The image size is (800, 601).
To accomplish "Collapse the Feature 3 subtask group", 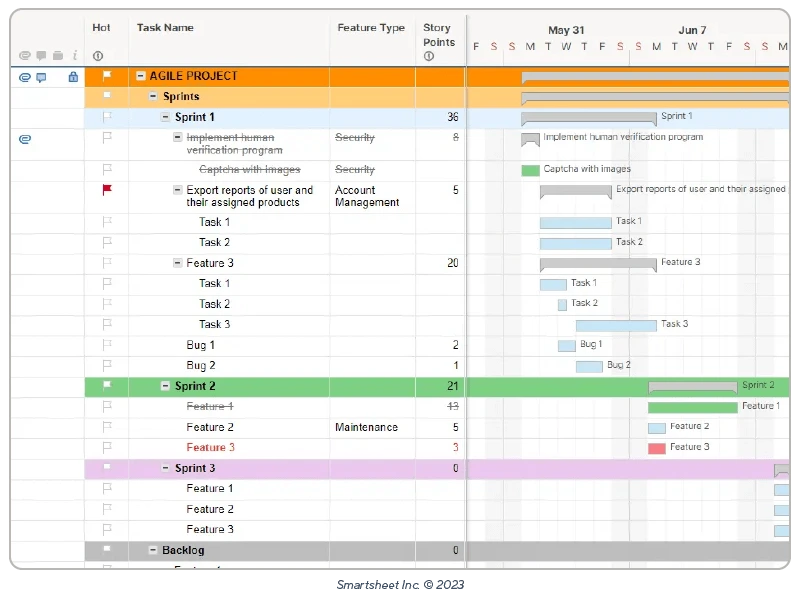I will pos(178,263).
